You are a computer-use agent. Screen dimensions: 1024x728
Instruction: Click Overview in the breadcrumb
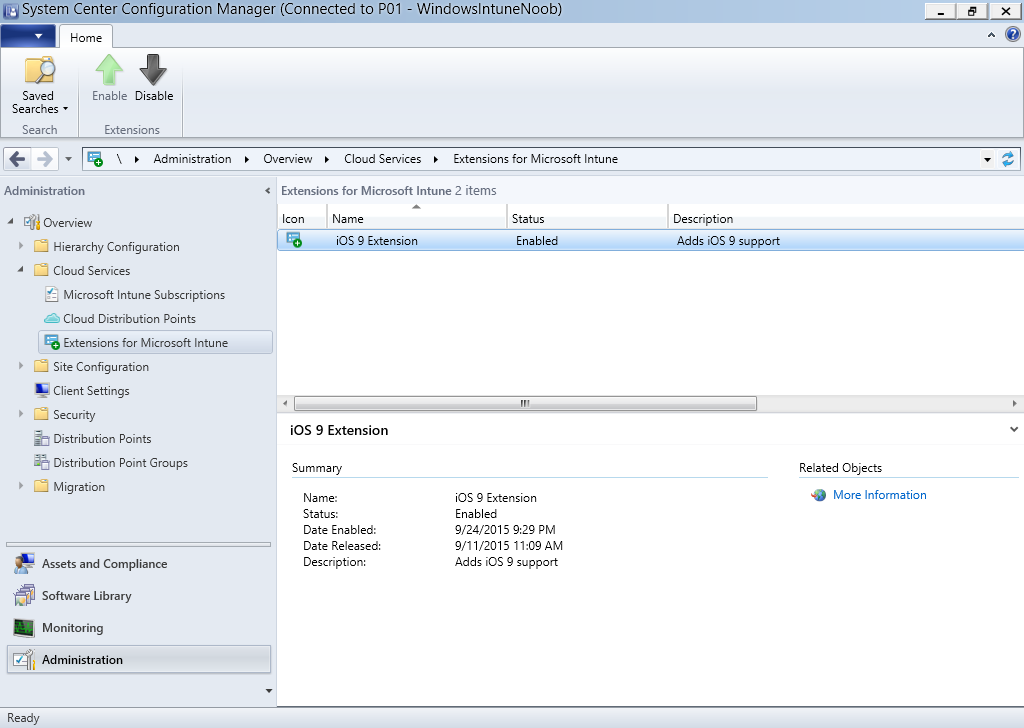click(x=287, y=159)
